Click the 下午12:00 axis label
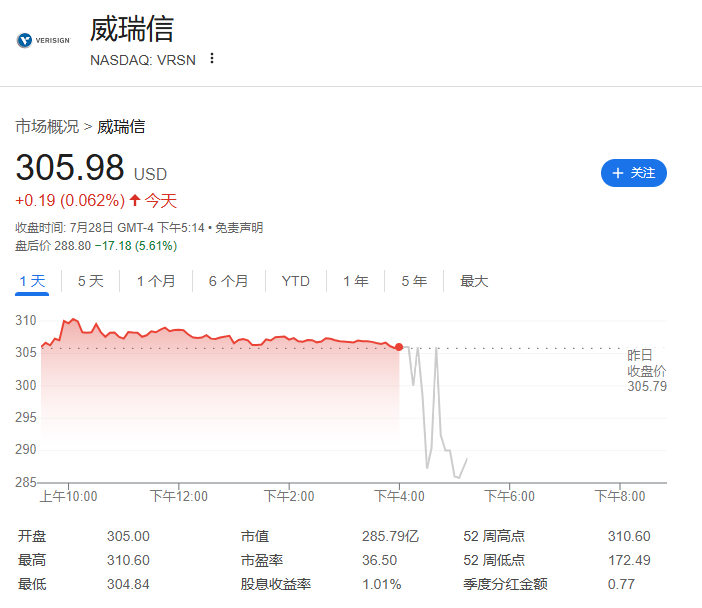702x608 pixels. (x=179, y=496)
